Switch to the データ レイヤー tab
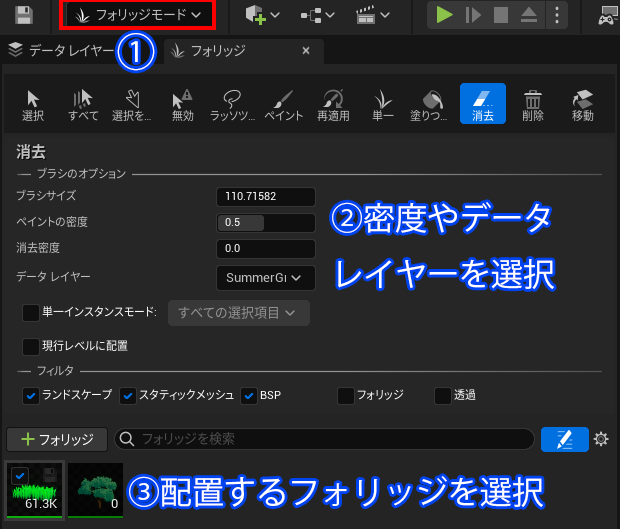Screen dimensions: 620x529 tap(61, 50)
